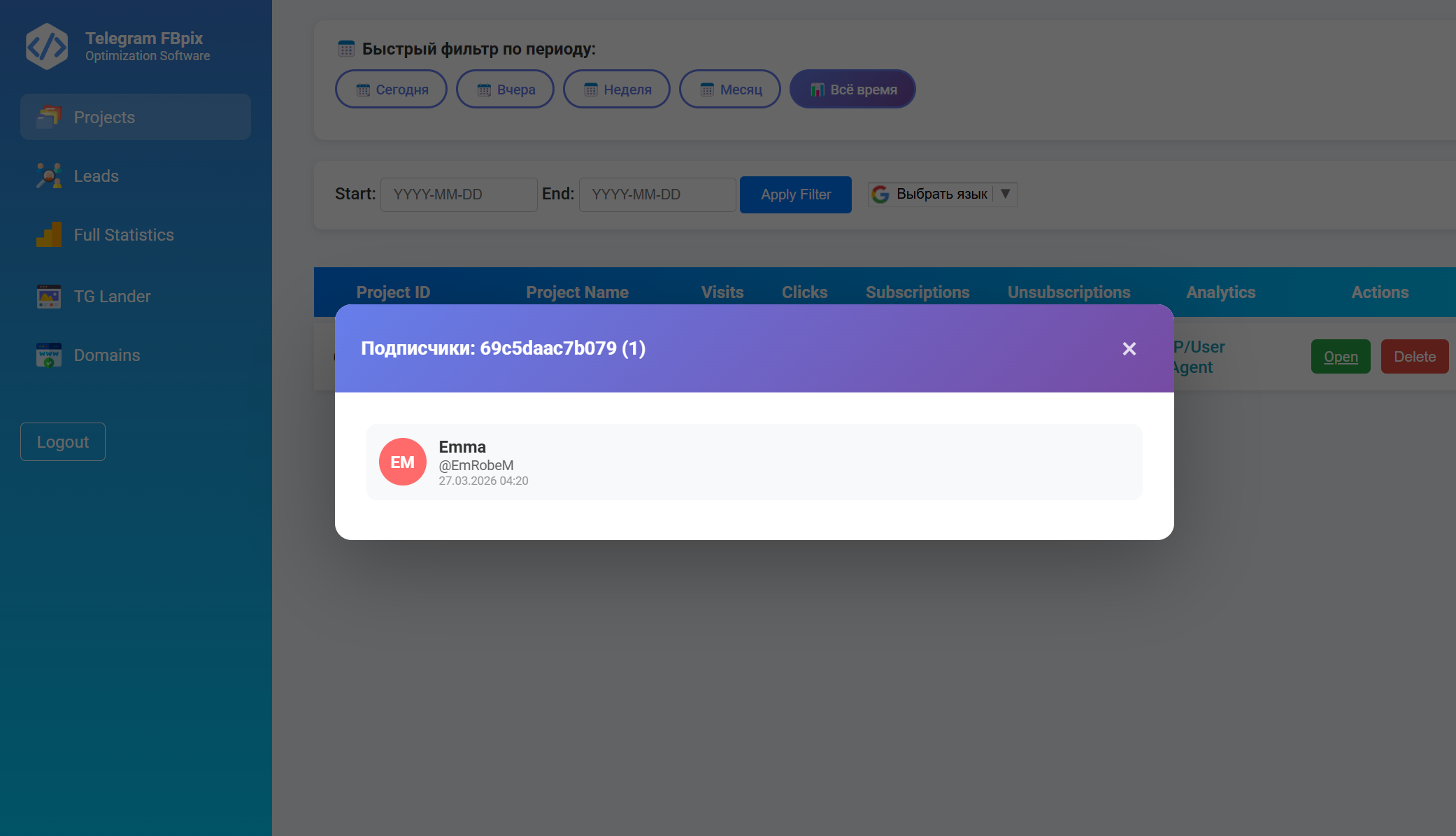Click the Projects sidebar icon
This screenshot has height=836, width=1456.
49,117
